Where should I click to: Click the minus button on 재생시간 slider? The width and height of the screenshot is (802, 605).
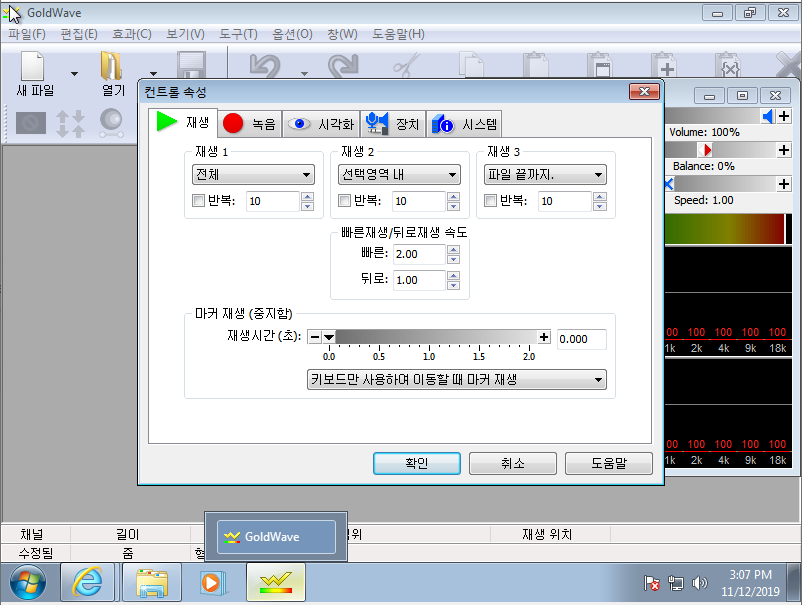pyautogui.click(x=315, y=337)
